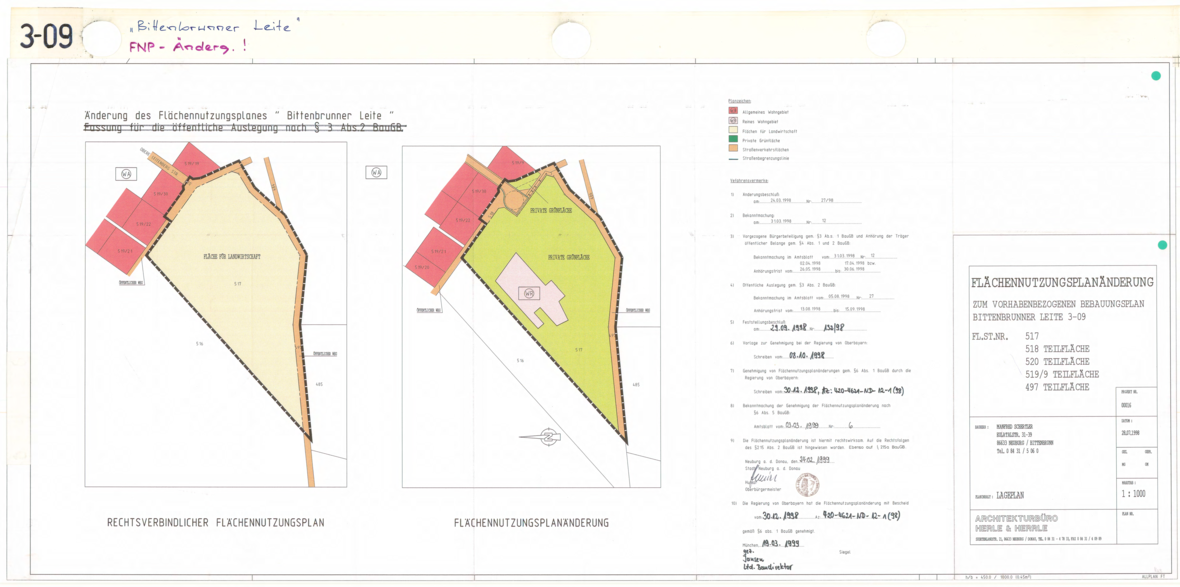Image resolution: width=1180 pixels, height=587 pixels.
Task: Click the WR symbol inside the pink building area
Action: (529, 293)
